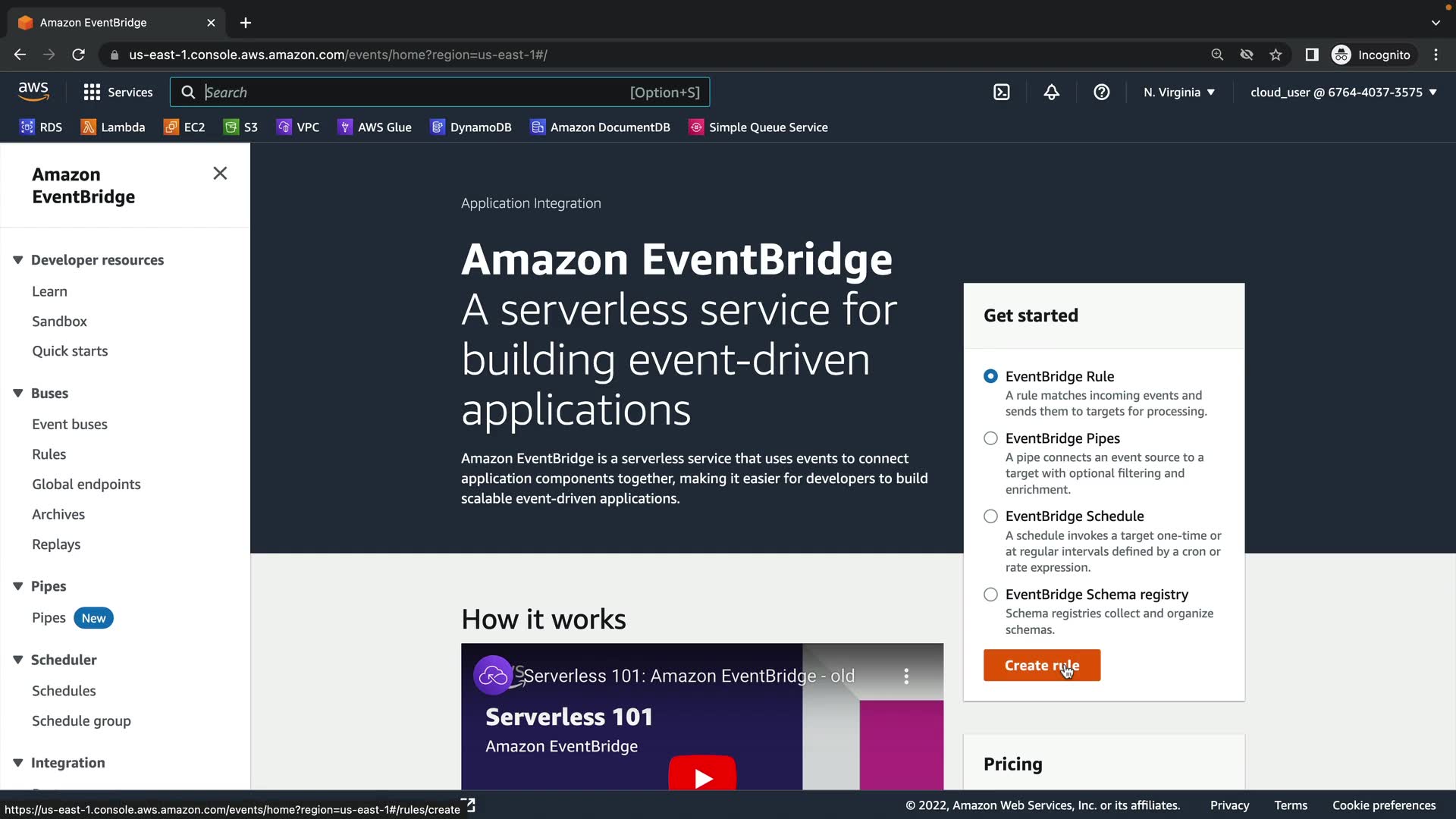
Task: Open the video's three-dot options menu
Action: click(905, 676)
